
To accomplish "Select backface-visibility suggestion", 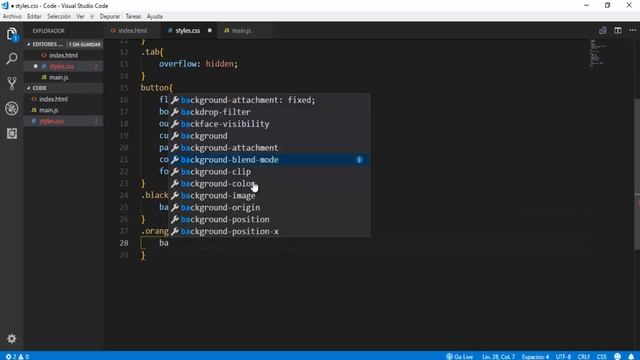I will [270, 124].
